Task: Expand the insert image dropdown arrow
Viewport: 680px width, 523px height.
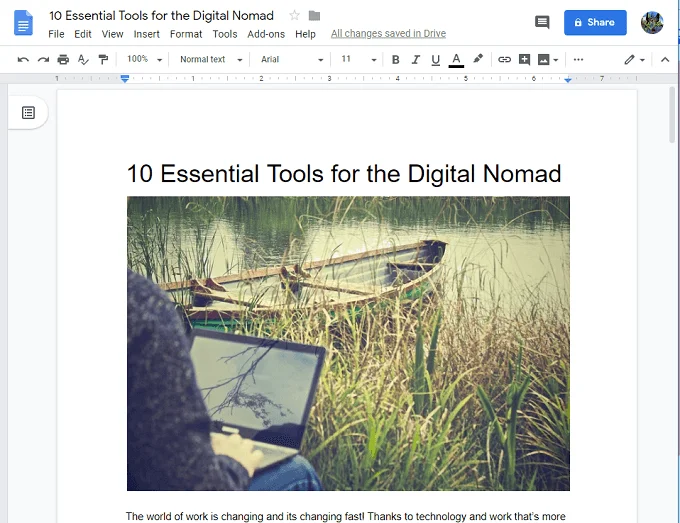Action: (556, 60)
